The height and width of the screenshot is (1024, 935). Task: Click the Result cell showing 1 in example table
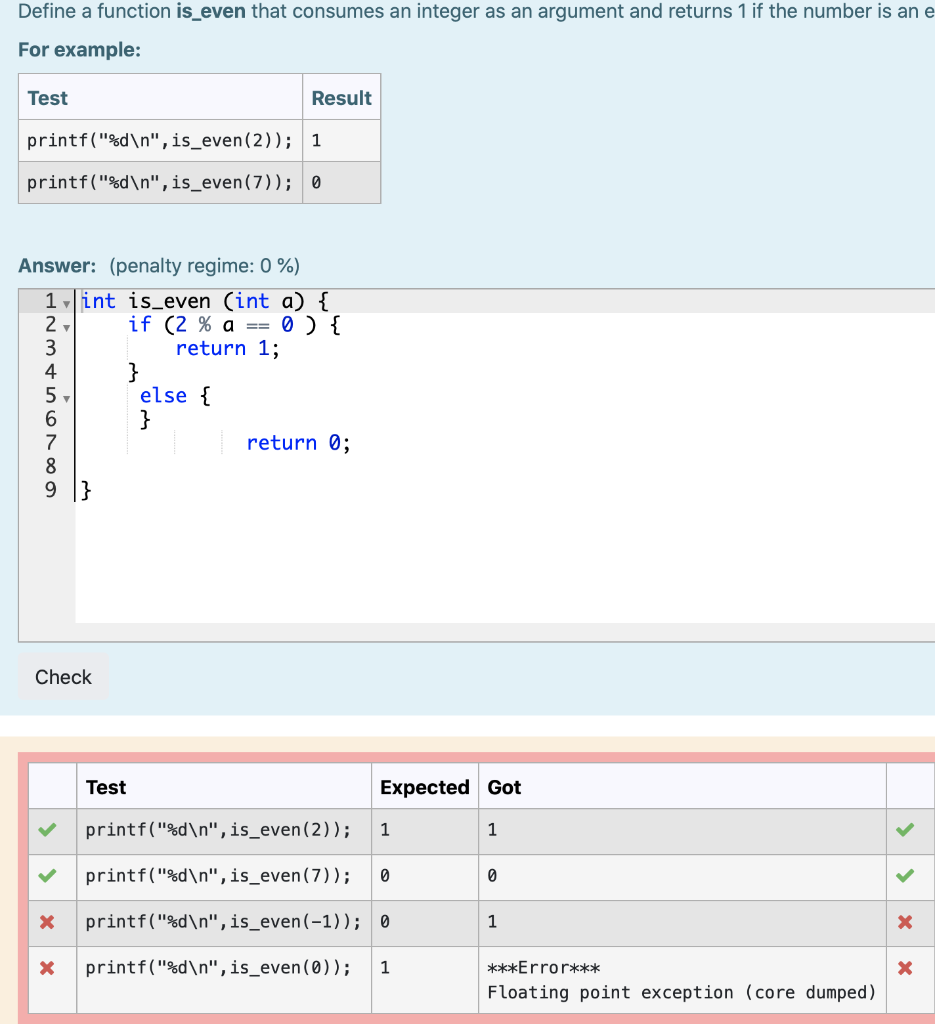point(318,140)
